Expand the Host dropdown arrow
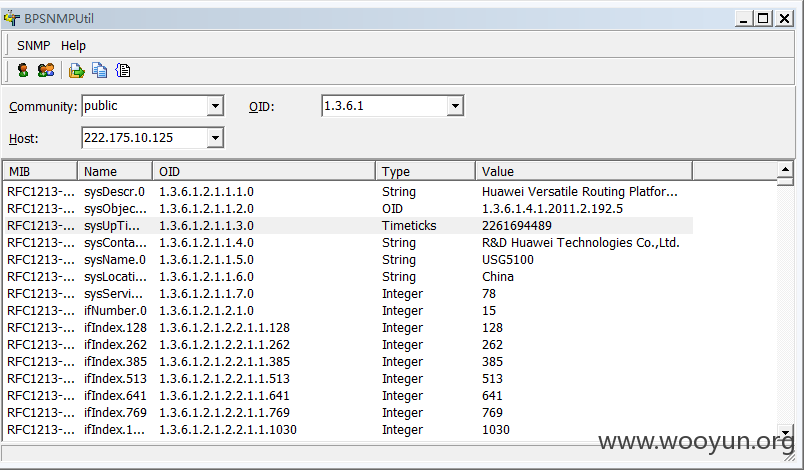Viewport: 804px width, 470px height. [215, 138]
